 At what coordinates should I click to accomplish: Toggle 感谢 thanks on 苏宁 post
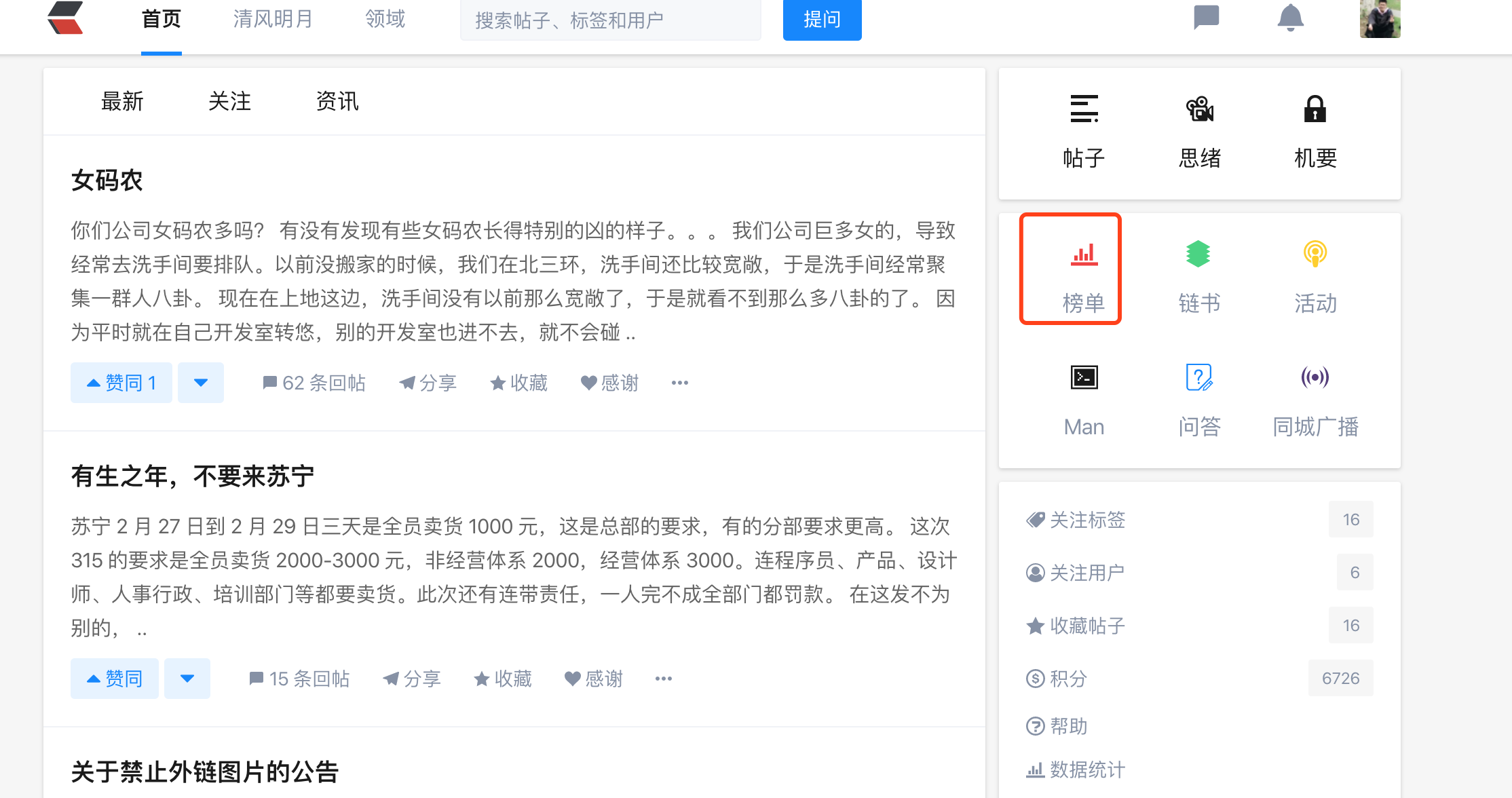594,679
